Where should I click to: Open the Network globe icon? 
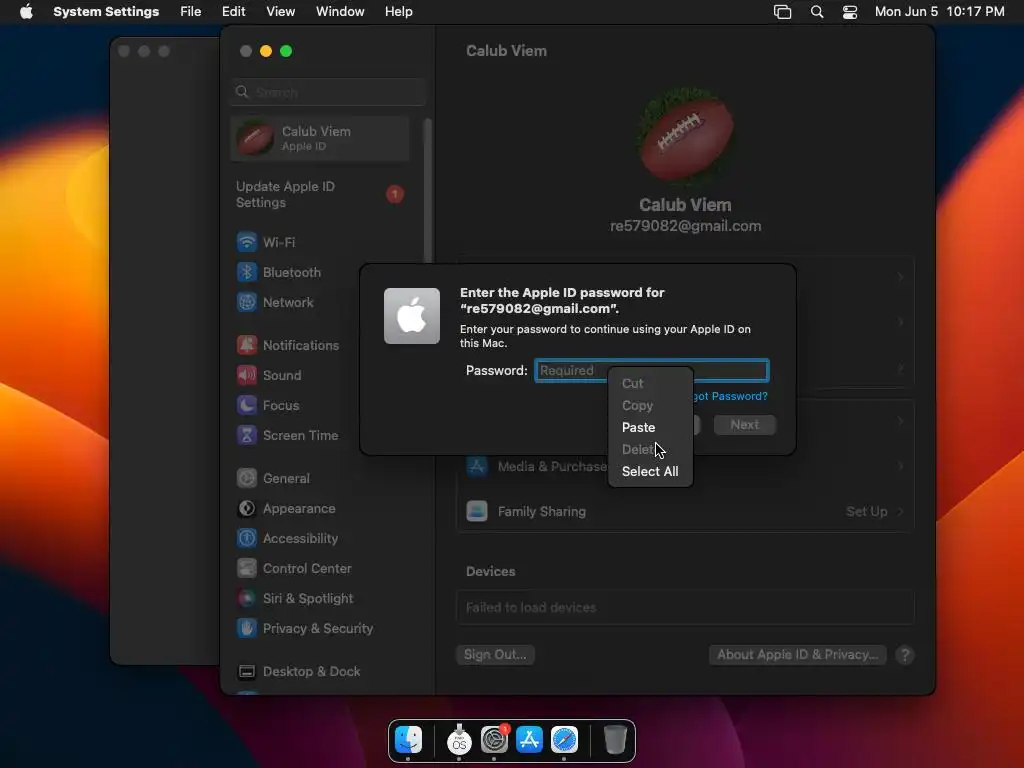246,302
